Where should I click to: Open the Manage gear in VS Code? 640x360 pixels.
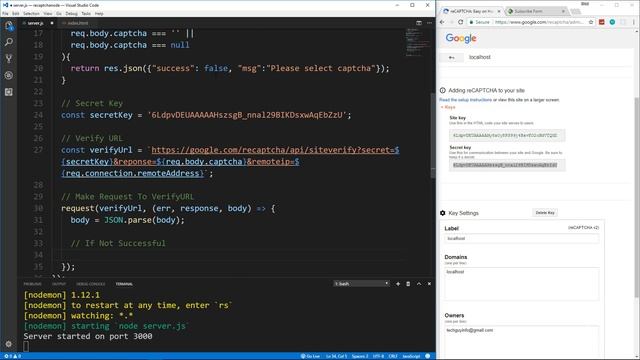9,344
